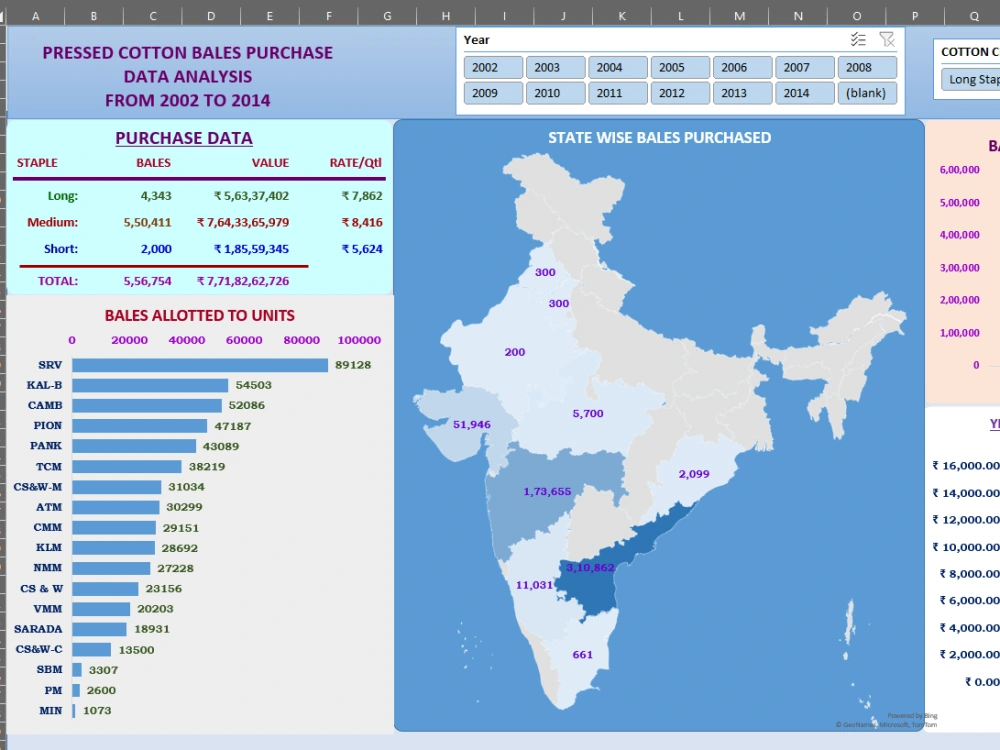Click the 3,10,862 state map label

tap(591, 568)
